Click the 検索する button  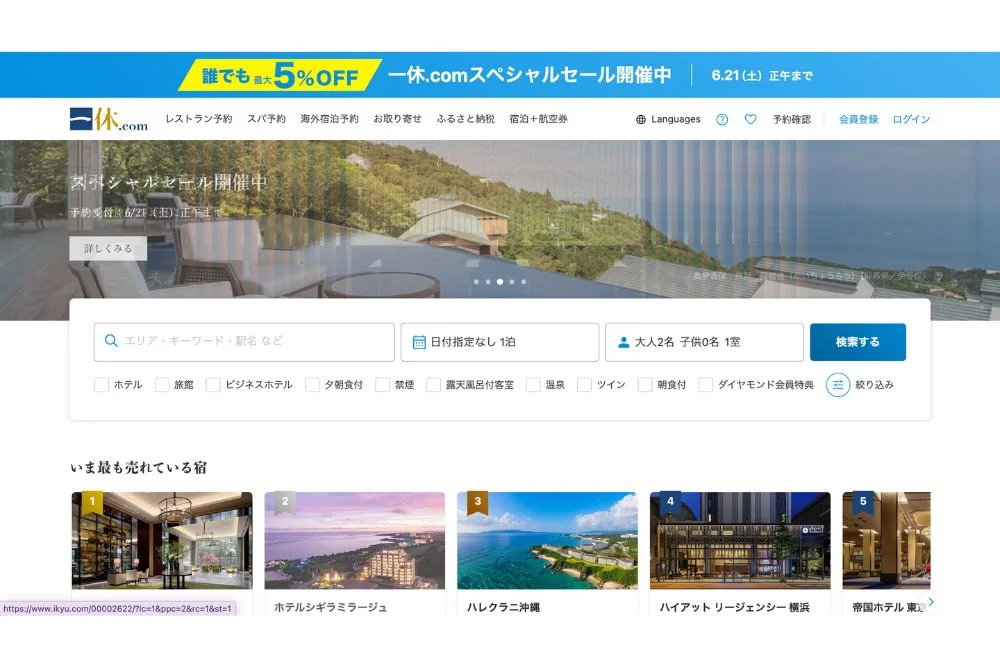pyautogui.click(x=858, y=342)
